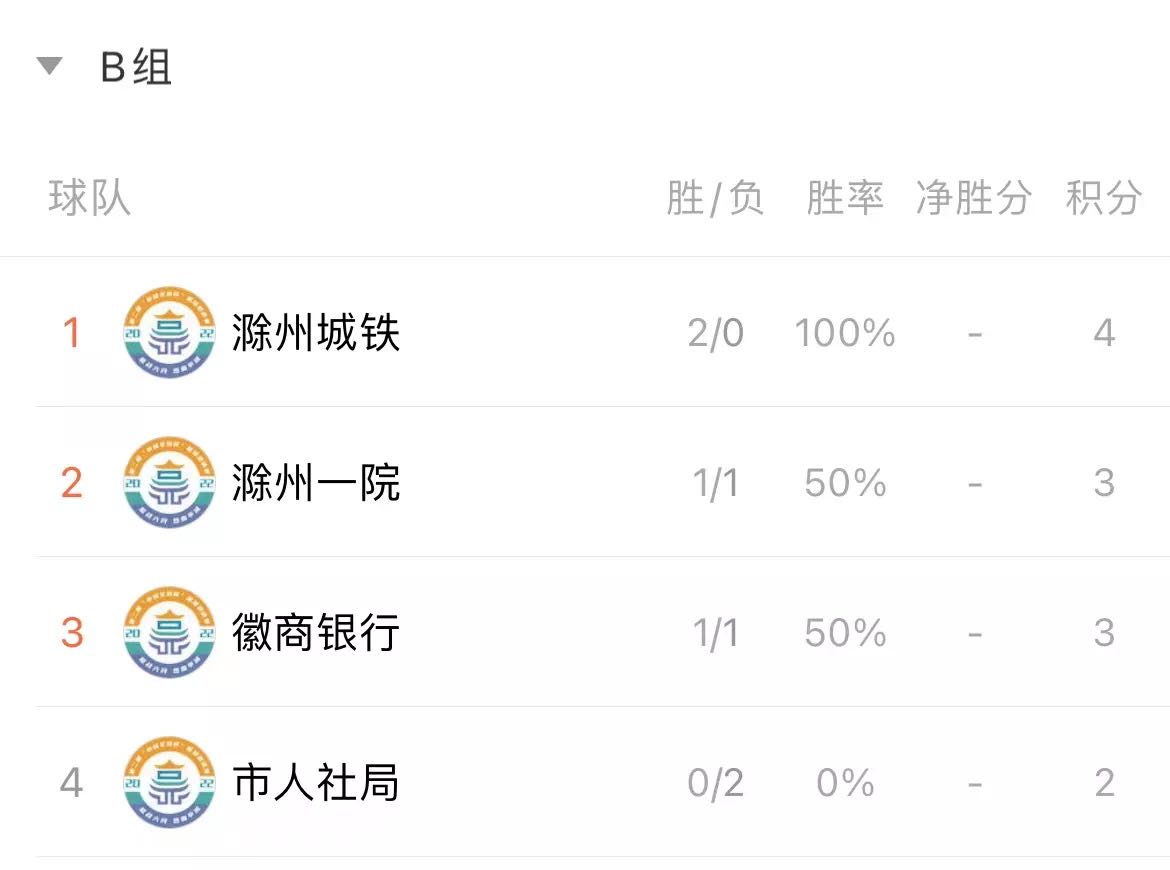Open the 徽商银行 team name
1170x870 pixels.
point(316,633)
